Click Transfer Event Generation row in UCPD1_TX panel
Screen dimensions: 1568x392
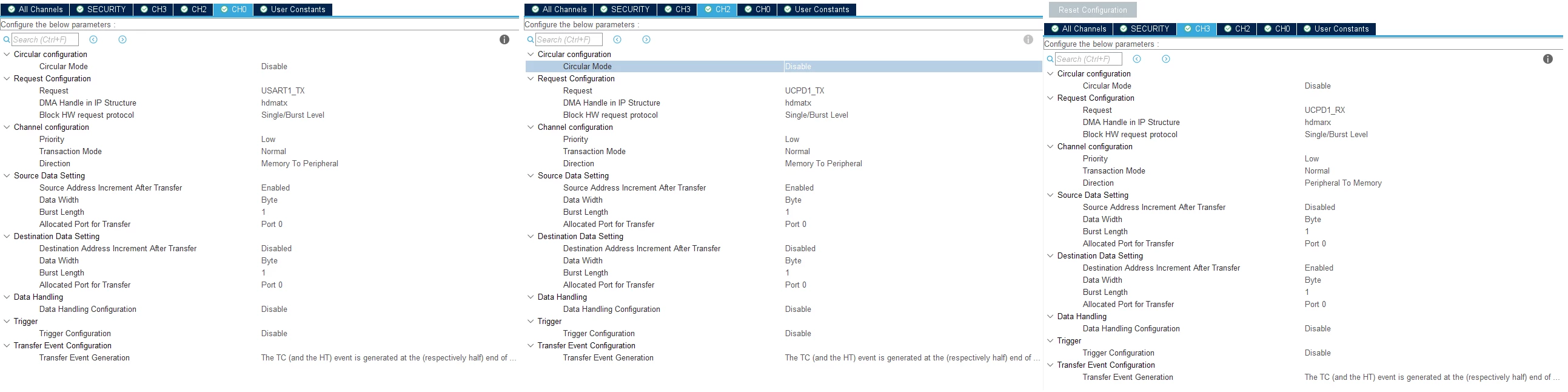tap(783, 358)
